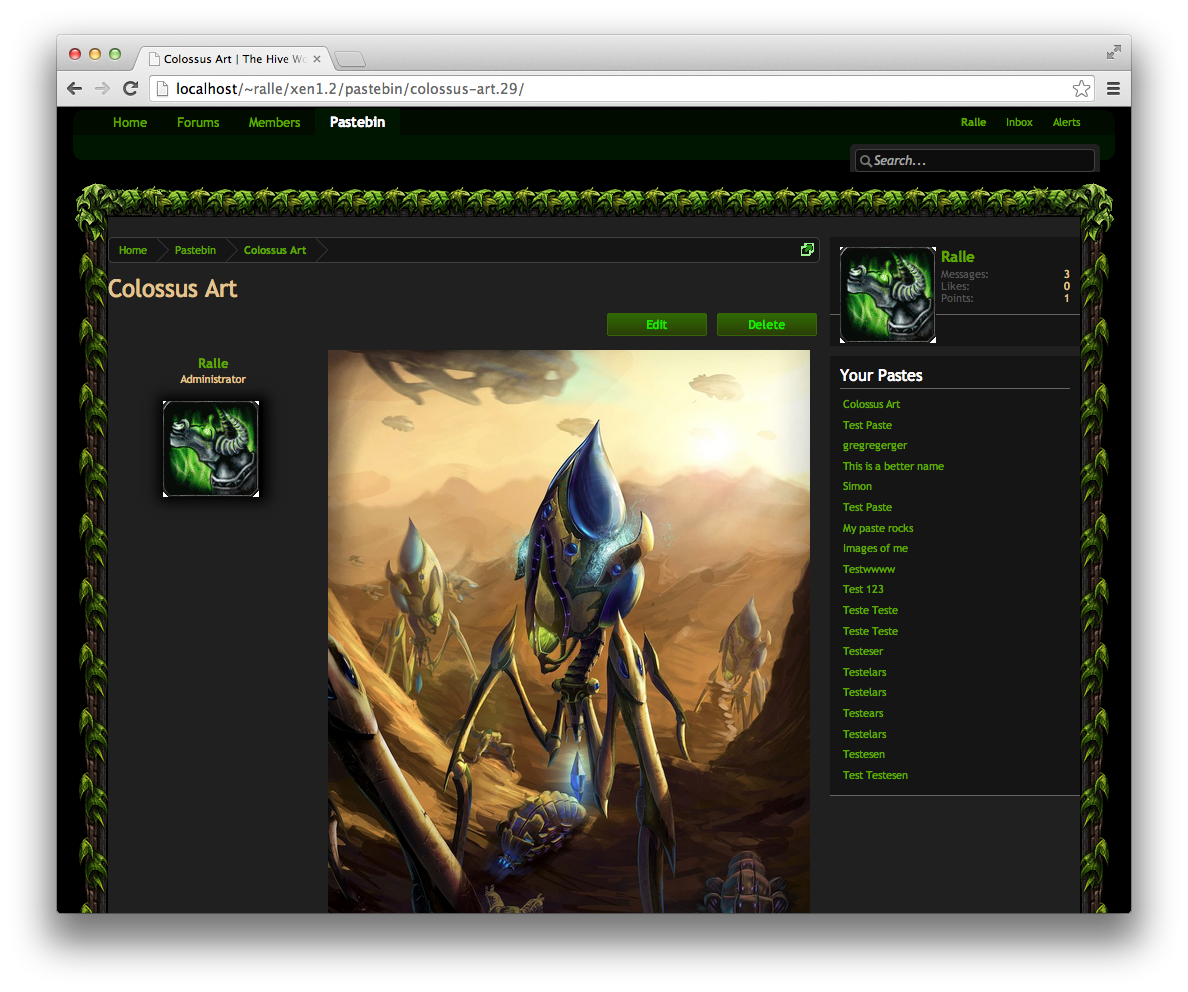The height and width of the screenshot is (992, 1188).
Task: Open the Forums navigation tab
Action: tap(198, 123)
